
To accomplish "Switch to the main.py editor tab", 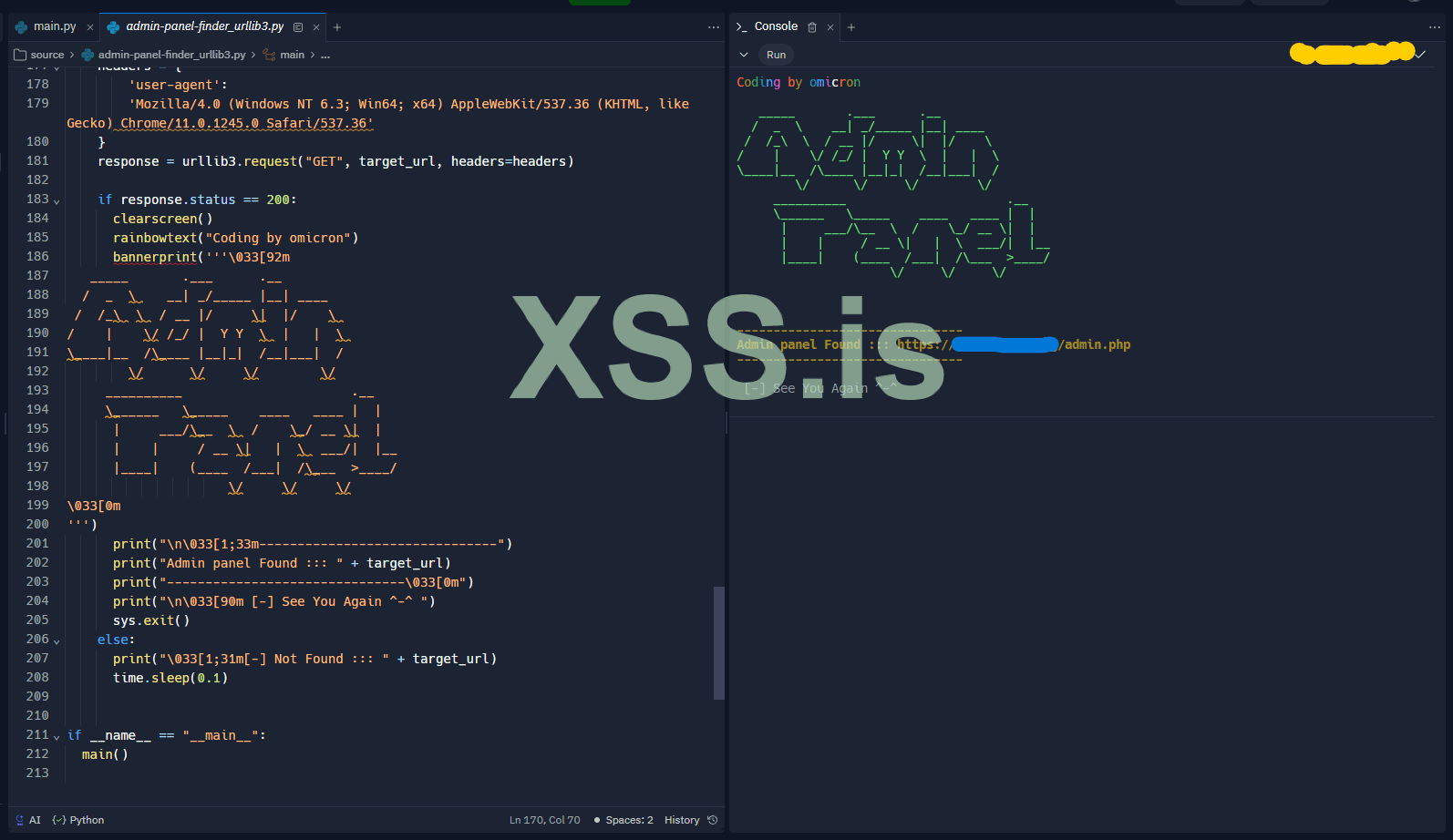I will (x=46, y=27).
